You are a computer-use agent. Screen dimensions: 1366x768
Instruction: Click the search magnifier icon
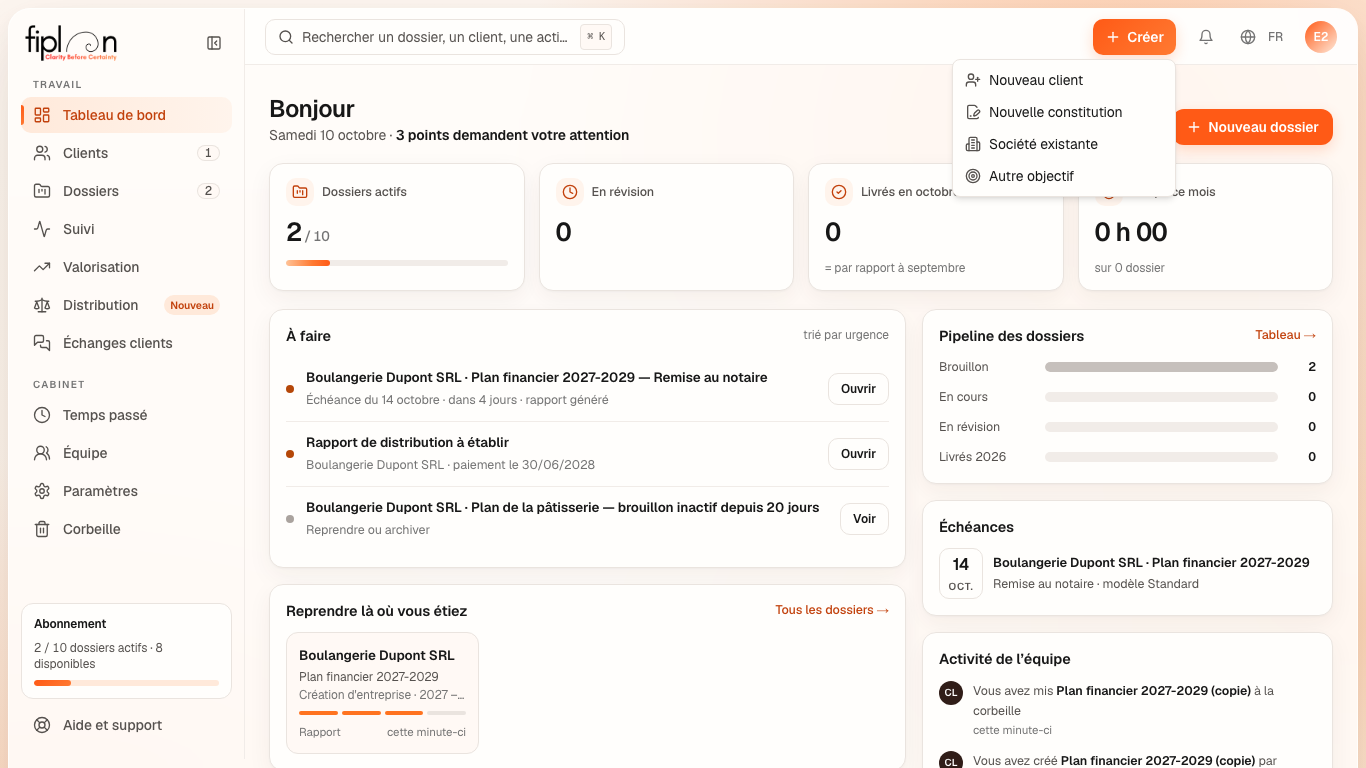click(286, 37)
